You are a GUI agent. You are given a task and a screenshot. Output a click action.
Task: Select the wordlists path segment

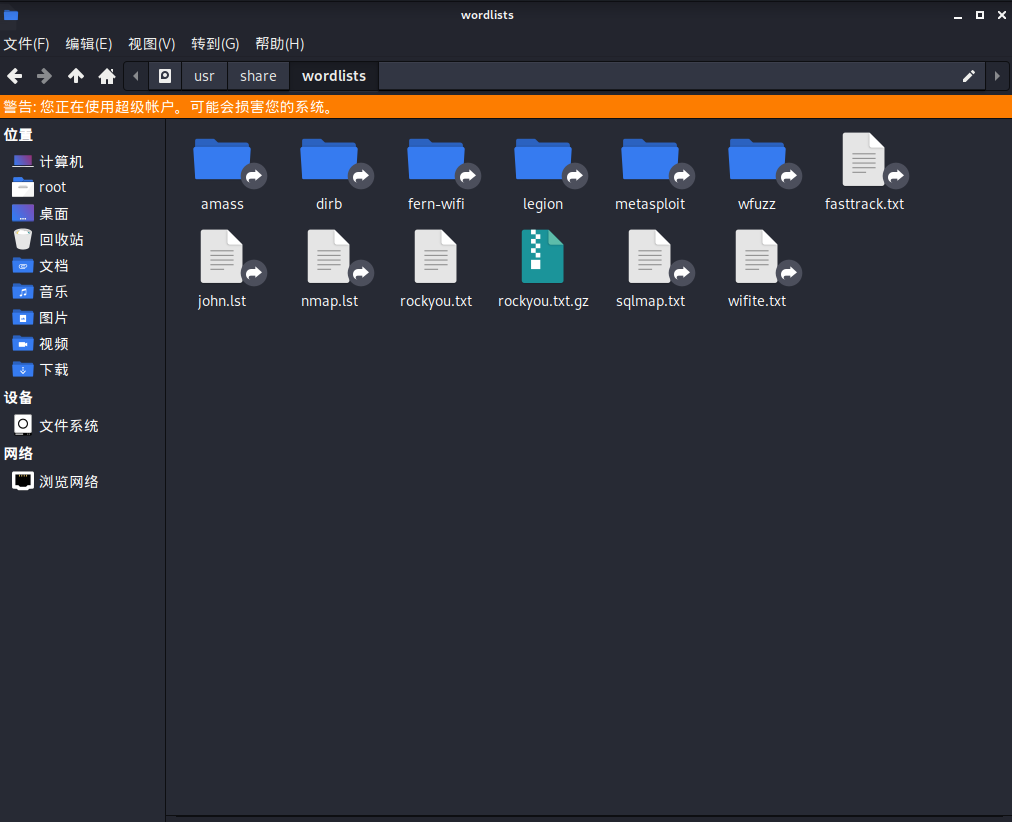pyautogui.click(x=334, y=76)
